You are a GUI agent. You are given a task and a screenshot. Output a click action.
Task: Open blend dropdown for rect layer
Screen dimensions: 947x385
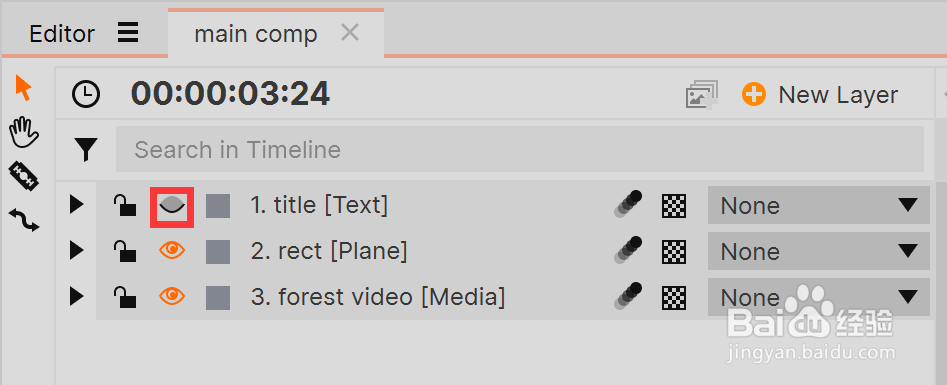[818, 251]
